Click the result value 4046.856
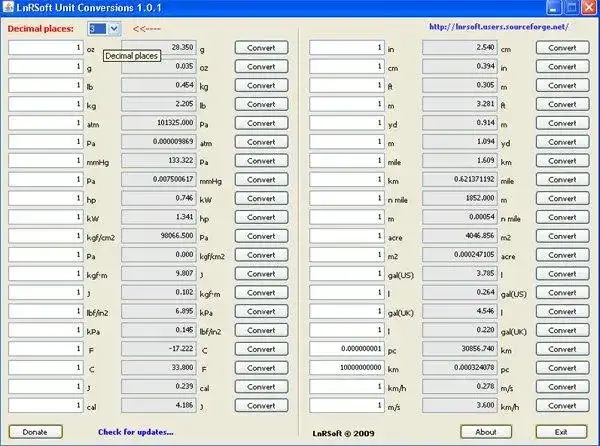The height and width of the screenshot is (446, 600). [x=460, y=236]
